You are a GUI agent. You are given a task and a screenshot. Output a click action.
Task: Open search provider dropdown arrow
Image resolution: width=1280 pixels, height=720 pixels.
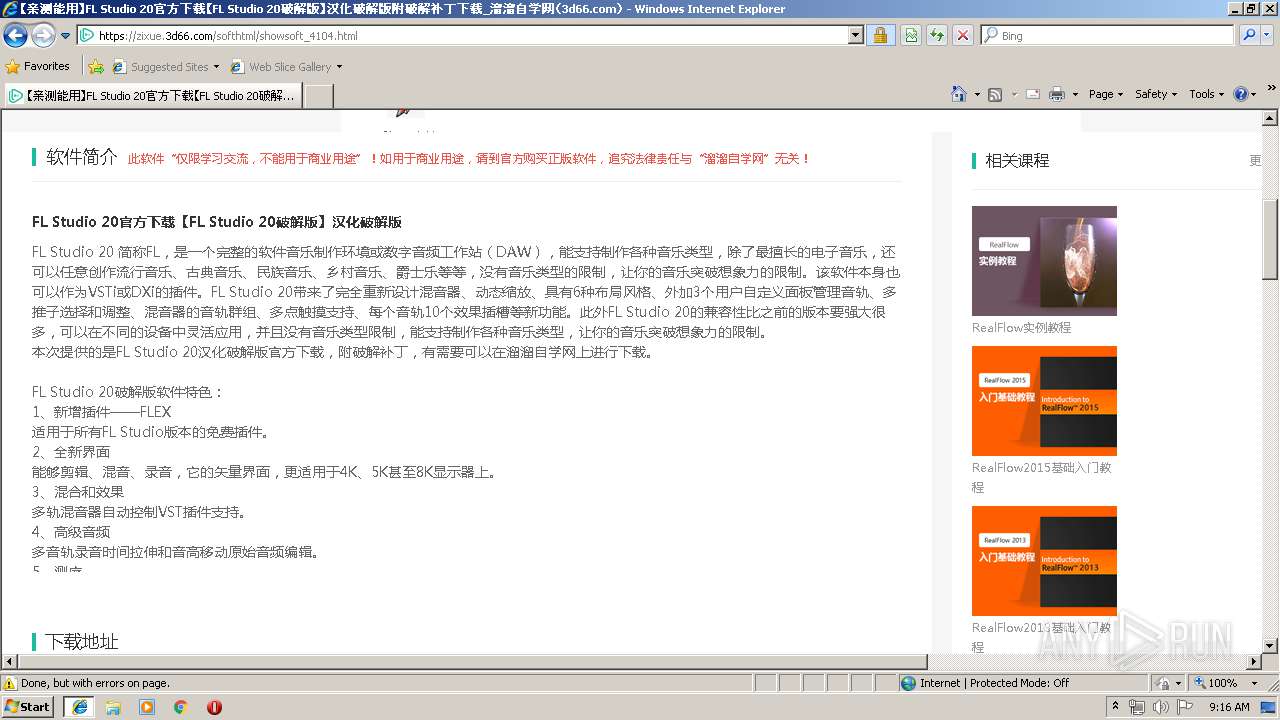click(x=1268, y=35)
